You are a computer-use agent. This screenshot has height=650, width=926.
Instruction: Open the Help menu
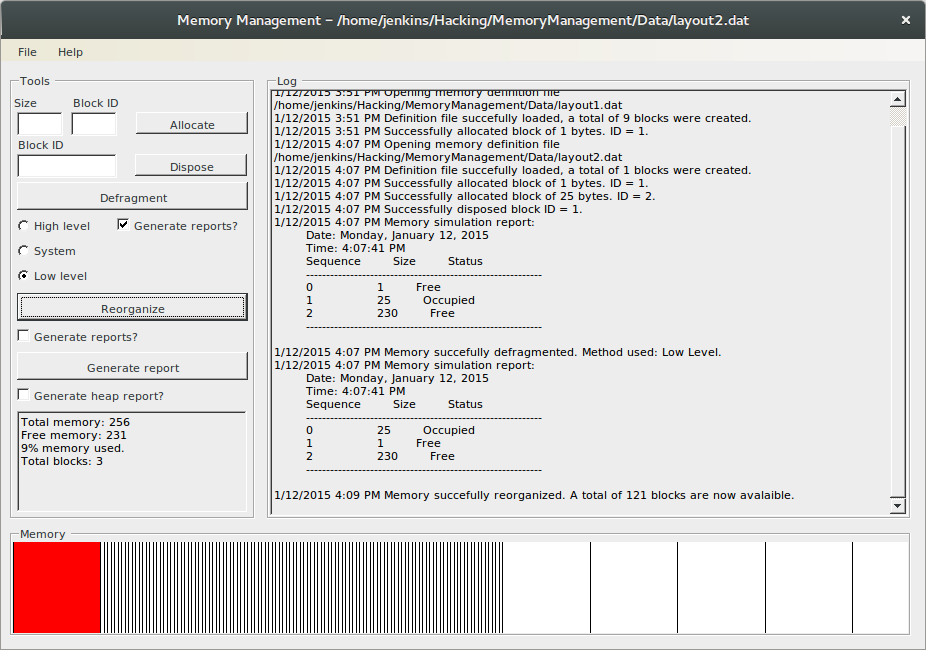(70, 52)
